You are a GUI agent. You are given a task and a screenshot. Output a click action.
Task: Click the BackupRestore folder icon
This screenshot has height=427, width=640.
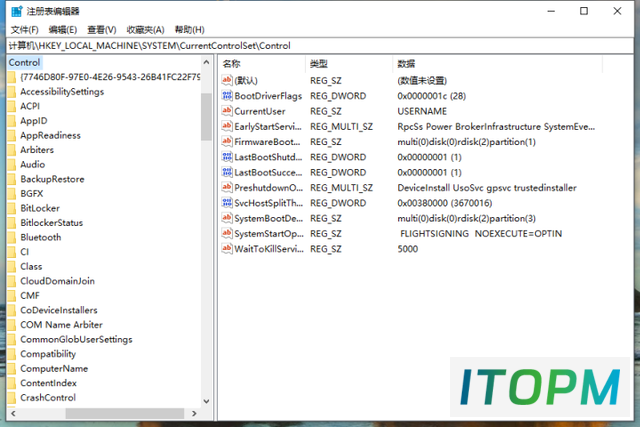(12, 179)
